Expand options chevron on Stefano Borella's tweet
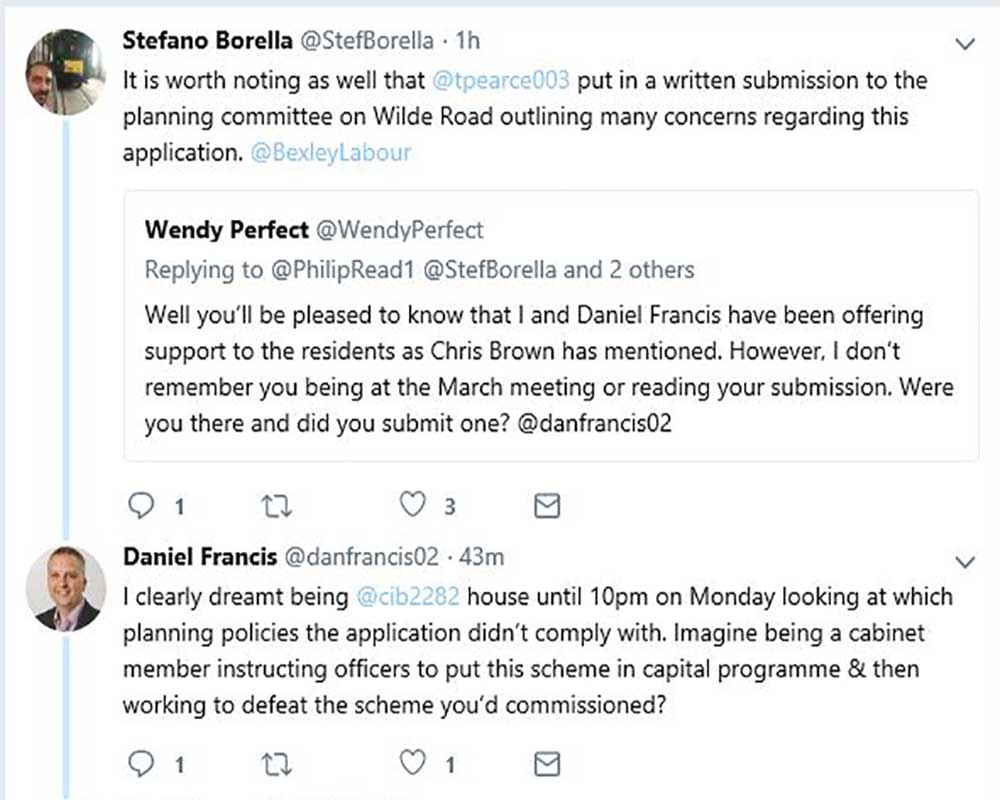Viewport: 1000px width, 800px height. tap(965, 44)
